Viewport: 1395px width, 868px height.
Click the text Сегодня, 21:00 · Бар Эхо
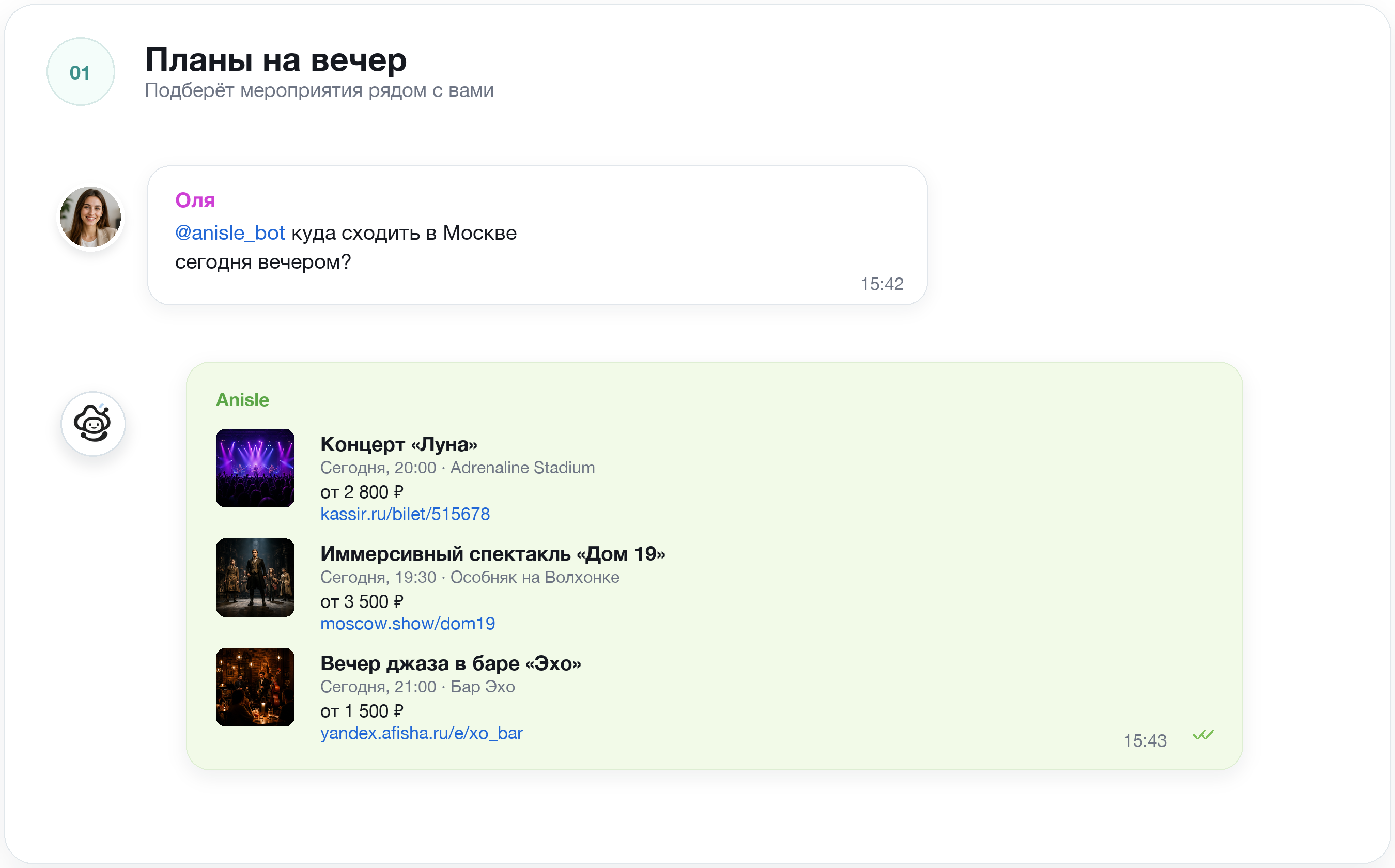(x=417, y=687)
